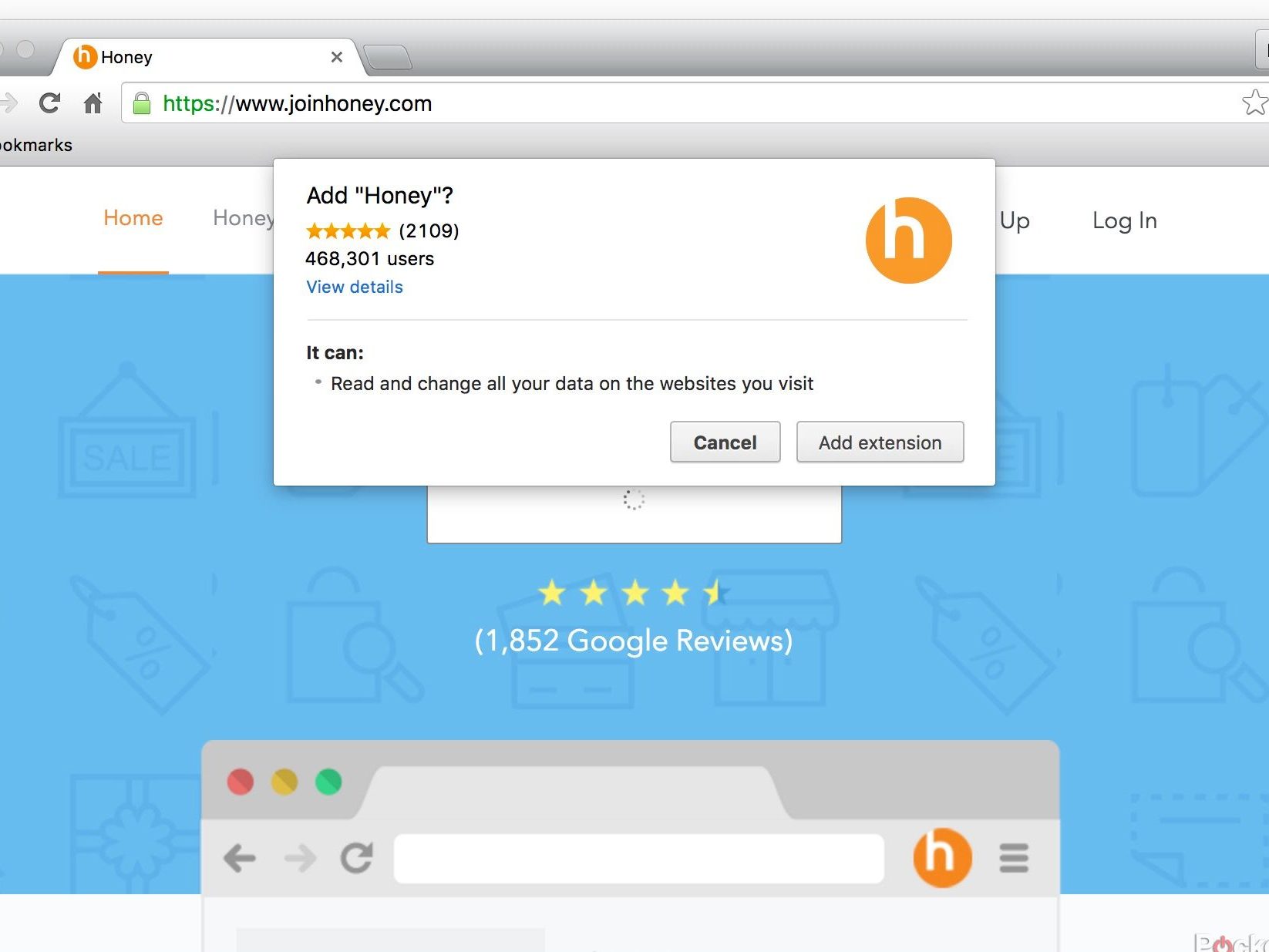1269x952 pixels.
Task: Go to the Home page icon
Action: 93,103
